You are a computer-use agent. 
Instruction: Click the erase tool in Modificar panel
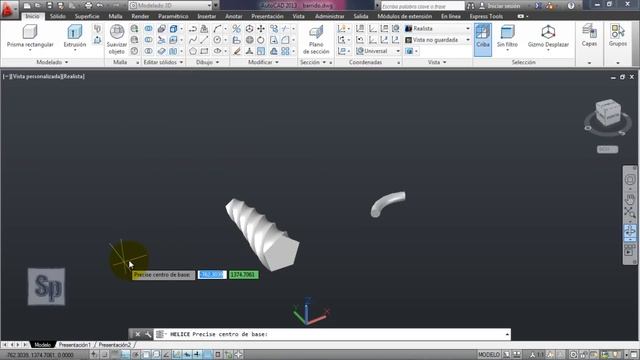tap(237, 51)
